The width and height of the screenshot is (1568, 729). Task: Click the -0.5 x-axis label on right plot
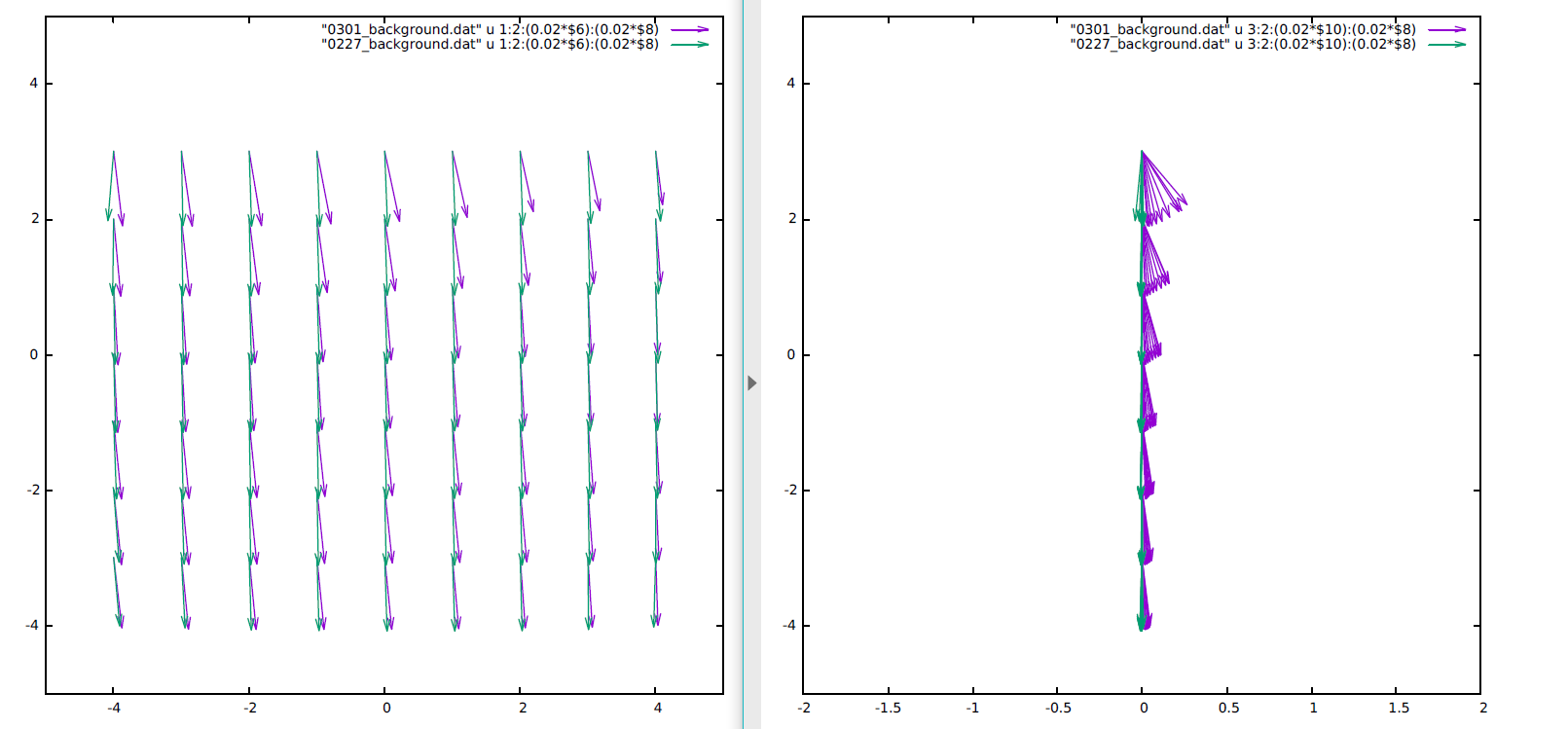pyautogui.click(x=1058, y=709)
